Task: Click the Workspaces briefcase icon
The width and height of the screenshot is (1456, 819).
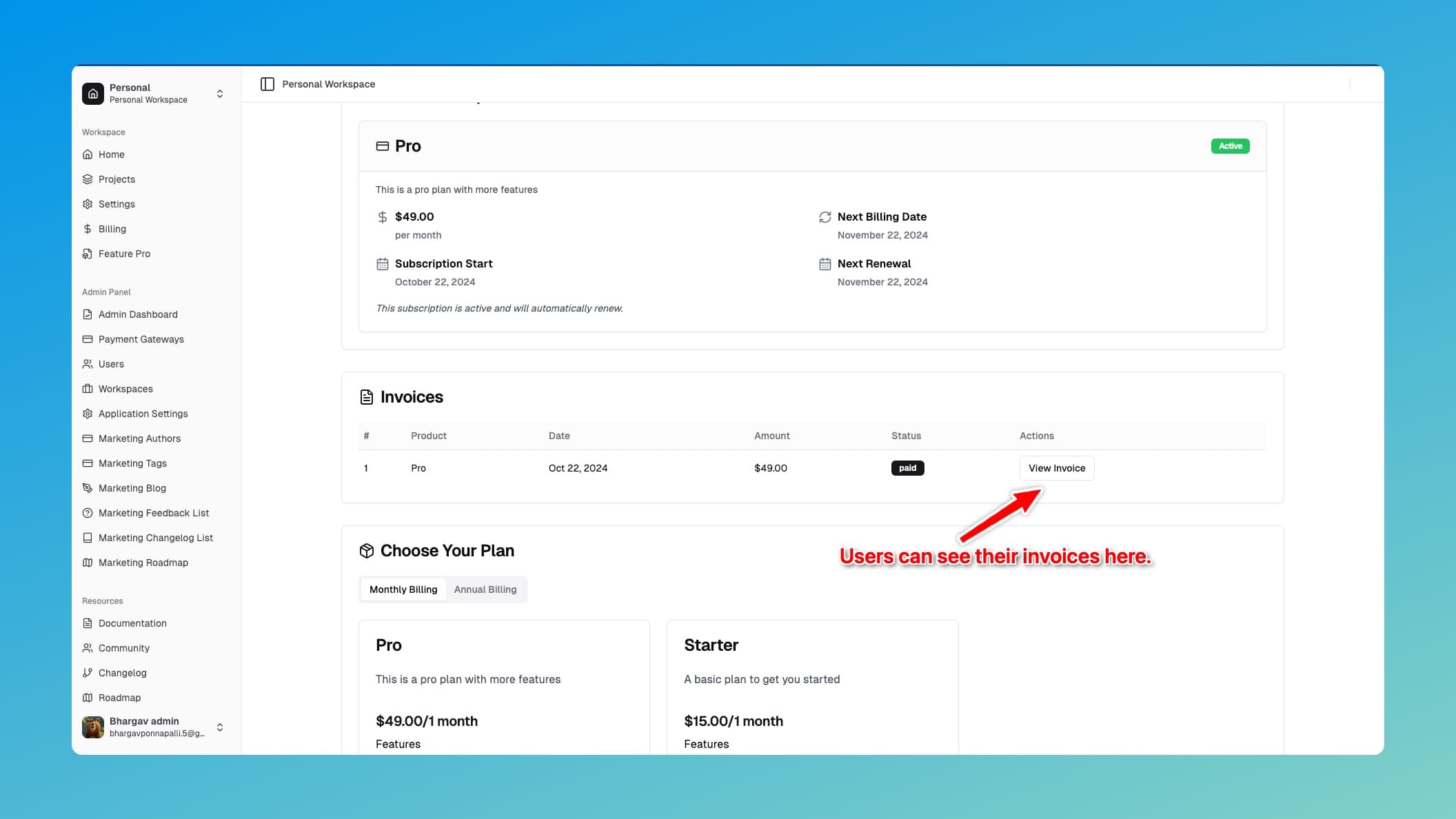Action: [88, 388]
